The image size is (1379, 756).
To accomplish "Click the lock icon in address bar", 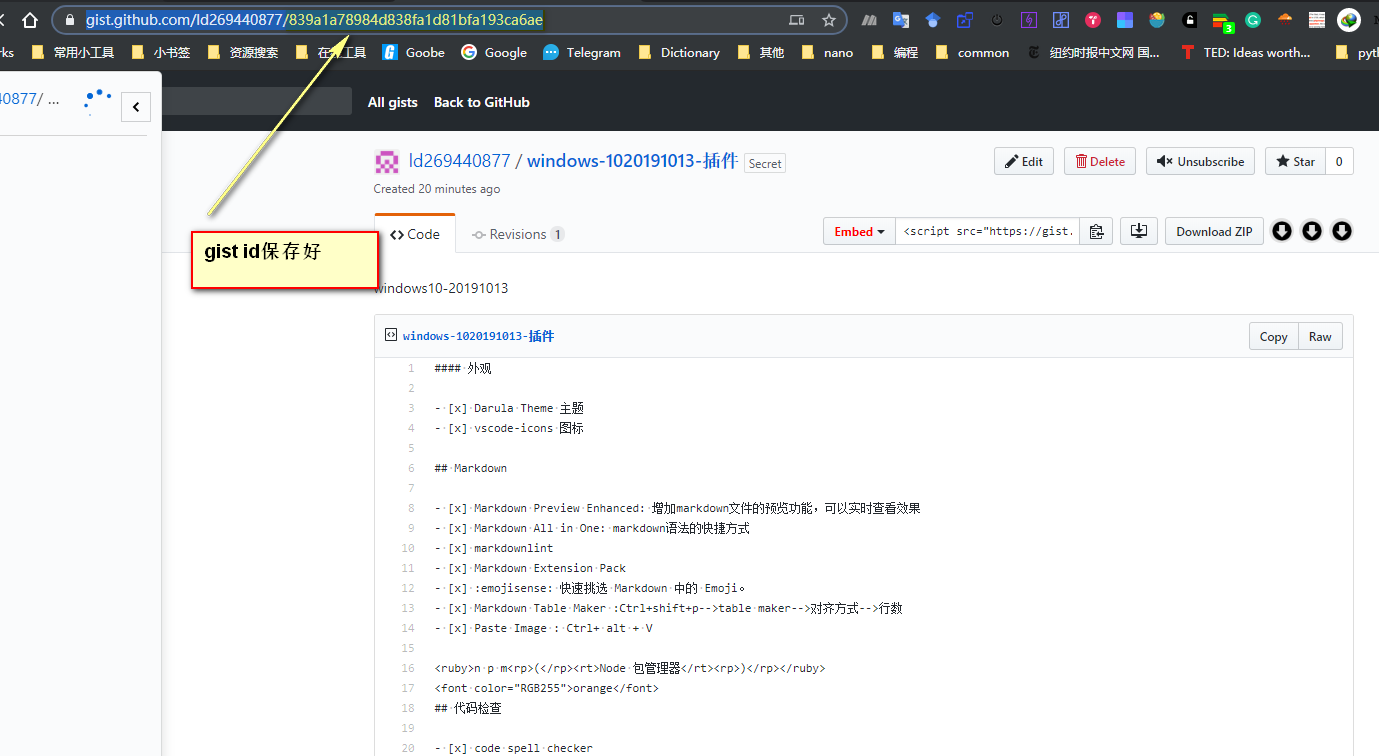I will [69, 20].
